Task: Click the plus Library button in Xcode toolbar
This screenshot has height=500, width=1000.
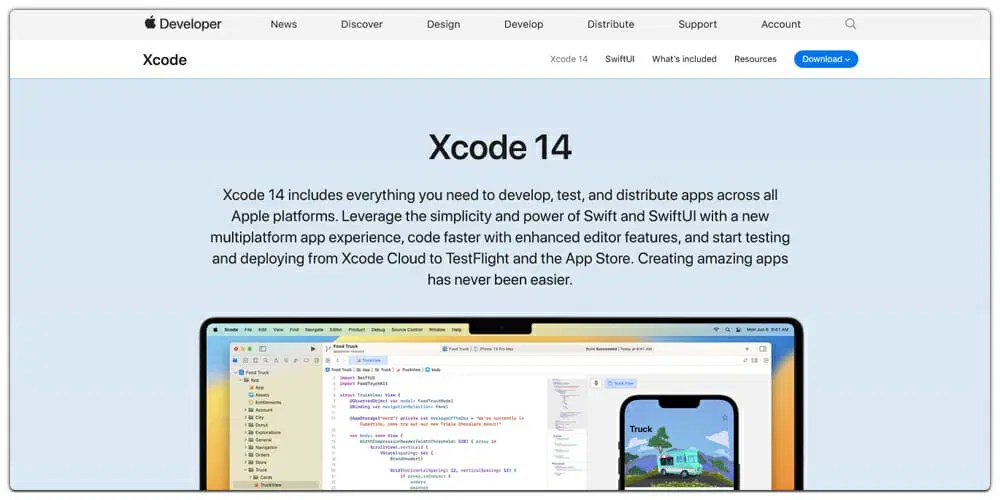Action: coord(747,349)
